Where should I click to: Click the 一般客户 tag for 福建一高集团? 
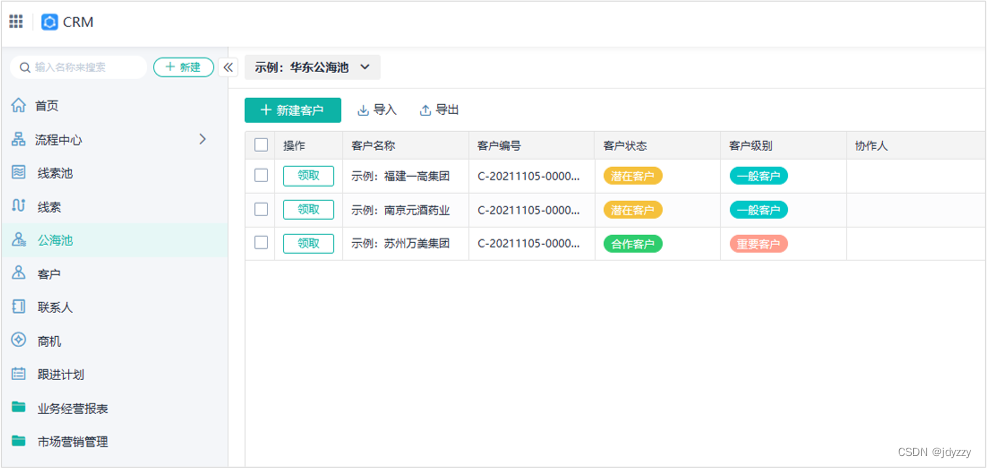pos(759,176)
